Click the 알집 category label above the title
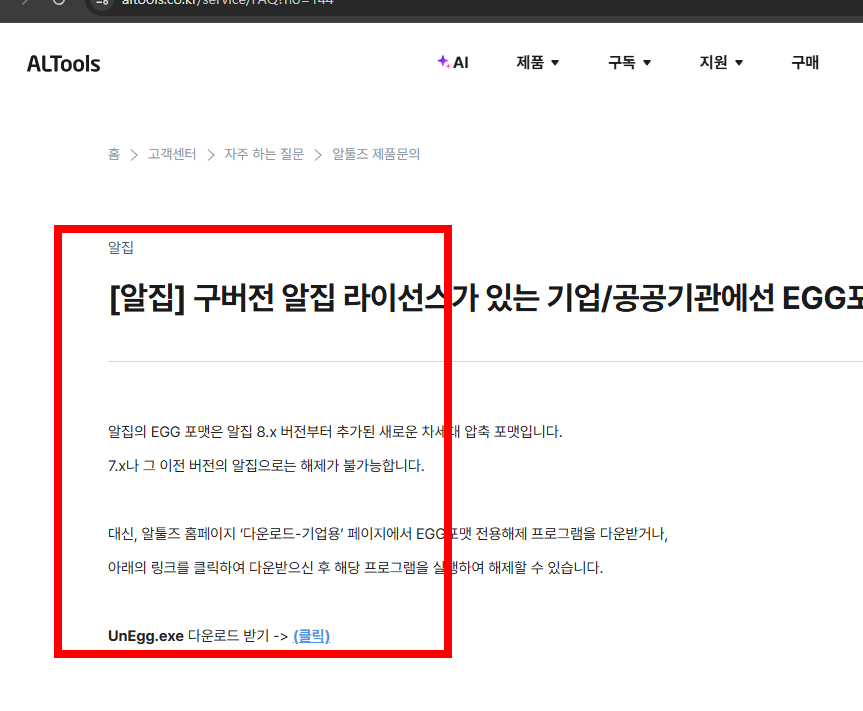The height and width of the screenshot is (711, 863). 120,247
